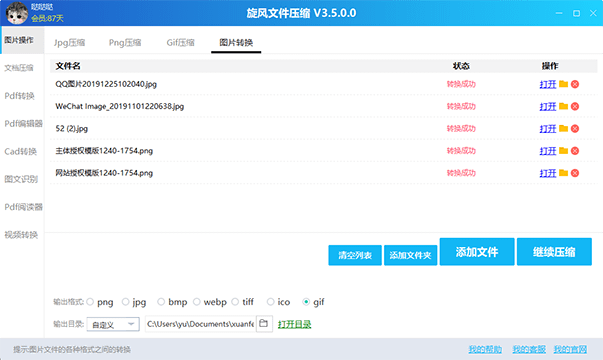Click the user avatar picture
This screenshot has width=603, height=360.
click(17, 13)
